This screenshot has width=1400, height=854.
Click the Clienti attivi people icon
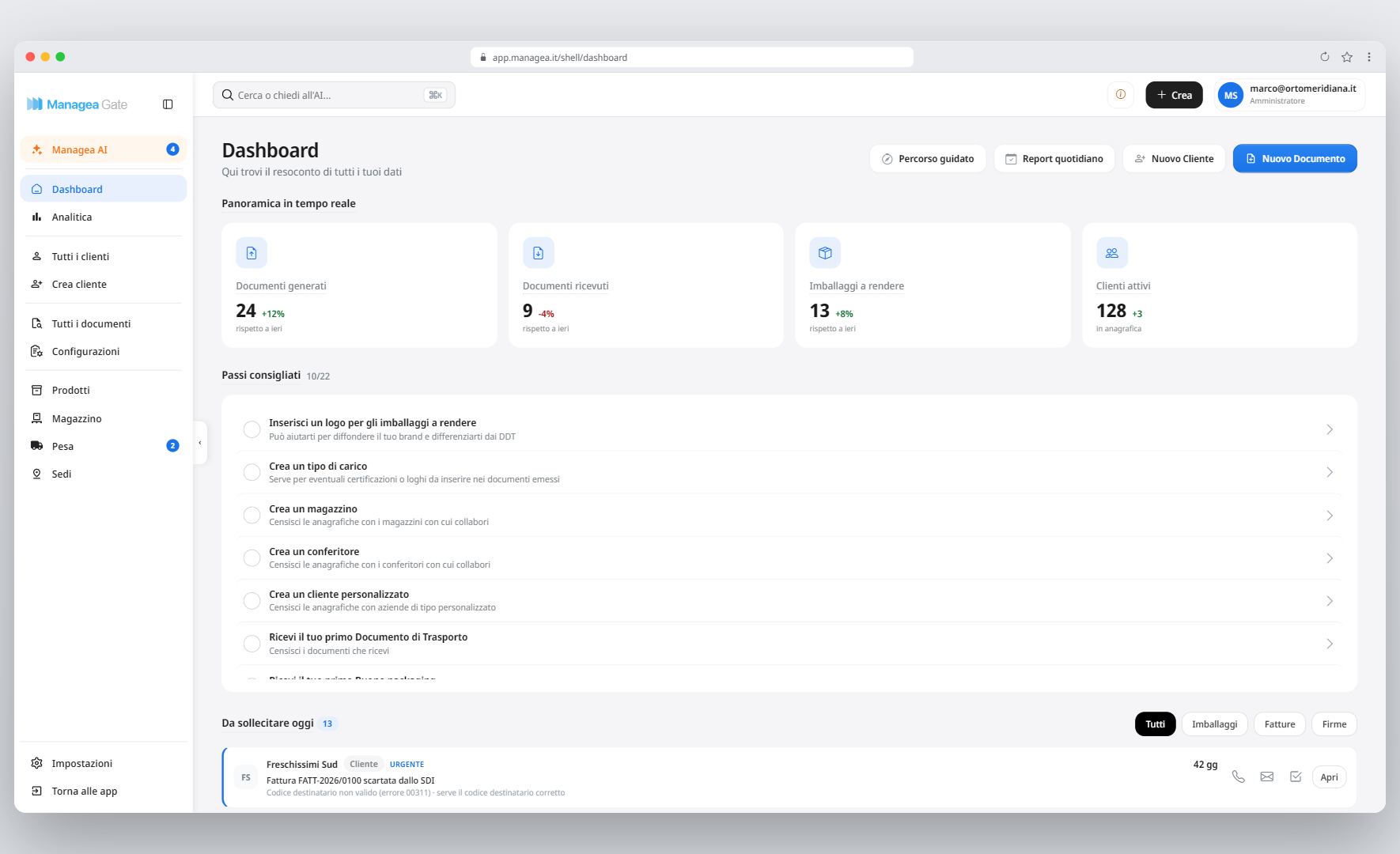pos(1112,253)
